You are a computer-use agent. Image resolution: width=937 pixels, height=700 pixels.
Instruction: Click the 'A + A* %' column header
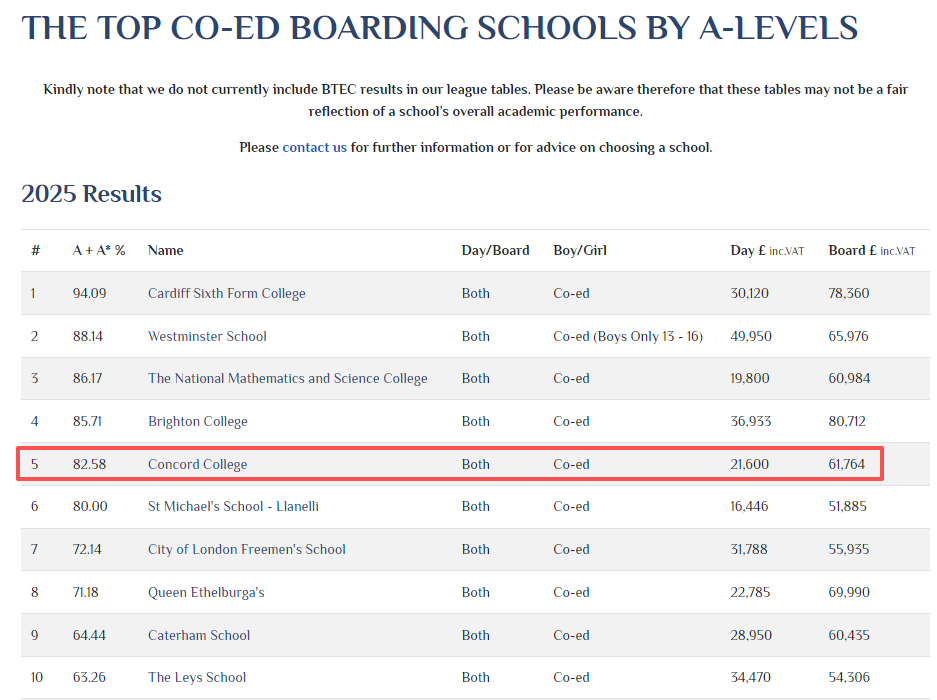(x=99, y=250)
